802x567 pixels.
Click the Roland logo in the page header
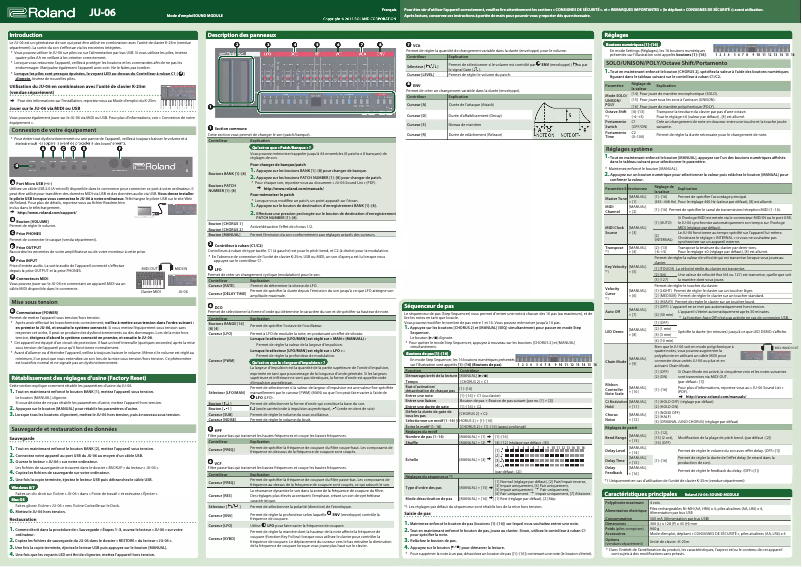pos(41,12)
